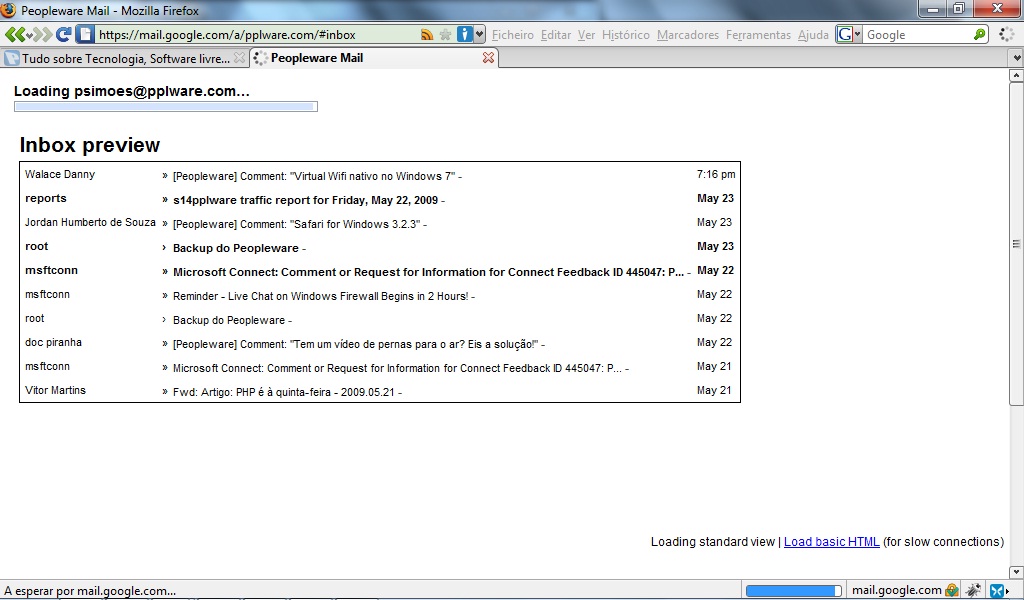Click sender name Jordan Humberto de Souza
The image size is (1024, 600).
(90, 223)
